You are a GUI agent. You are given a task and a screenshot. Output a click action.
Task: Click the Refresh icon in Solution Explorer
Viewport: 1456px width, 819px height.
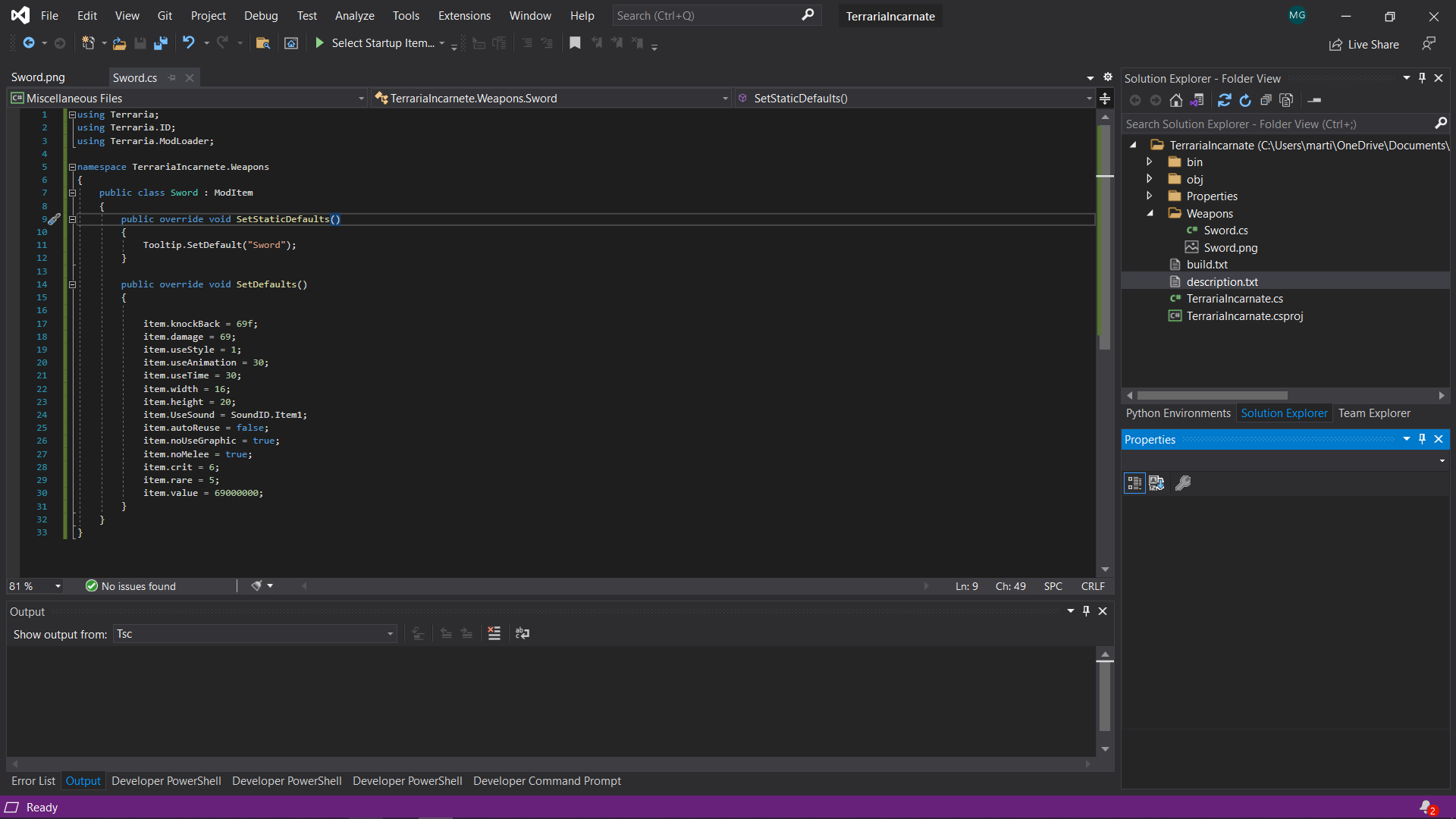point(1245,100)
